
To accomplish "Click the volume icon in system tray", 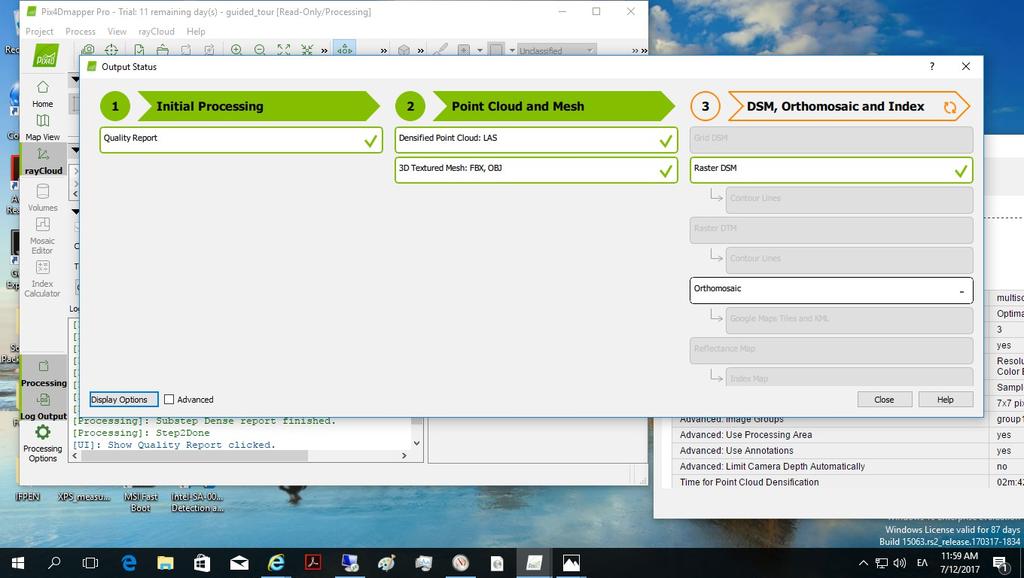I will [x=899, y=563].
